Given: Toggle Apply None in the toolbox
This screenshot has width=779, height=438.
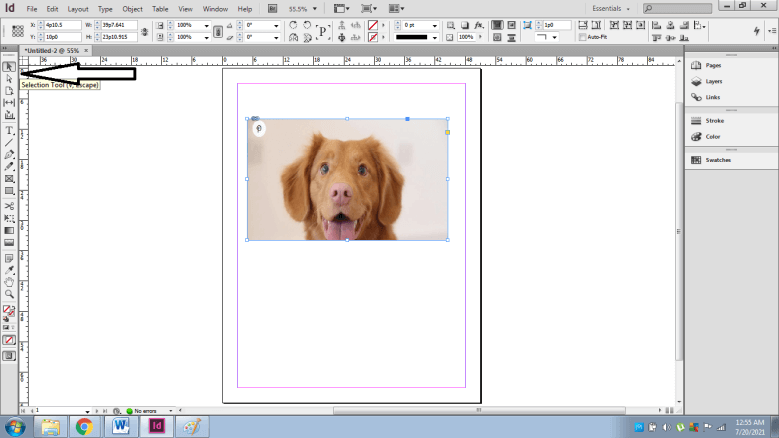Looking at the screenshot, I should tap(9, 340).
